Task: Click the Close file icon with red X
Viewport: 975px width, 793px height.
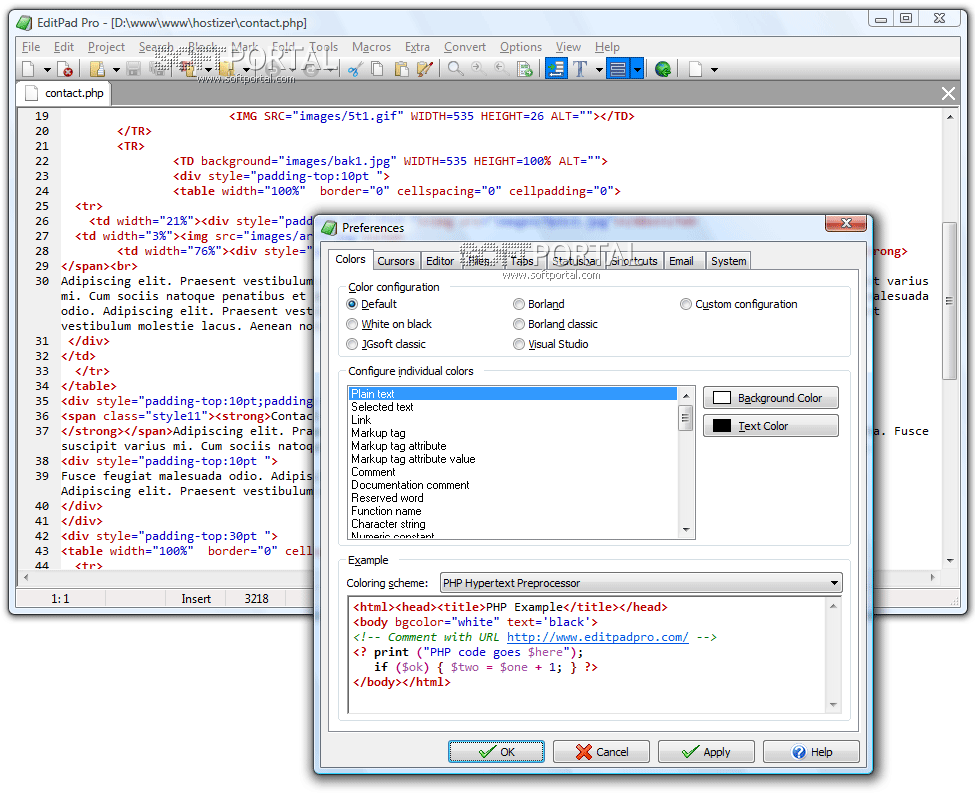Action: pos(65,69)
